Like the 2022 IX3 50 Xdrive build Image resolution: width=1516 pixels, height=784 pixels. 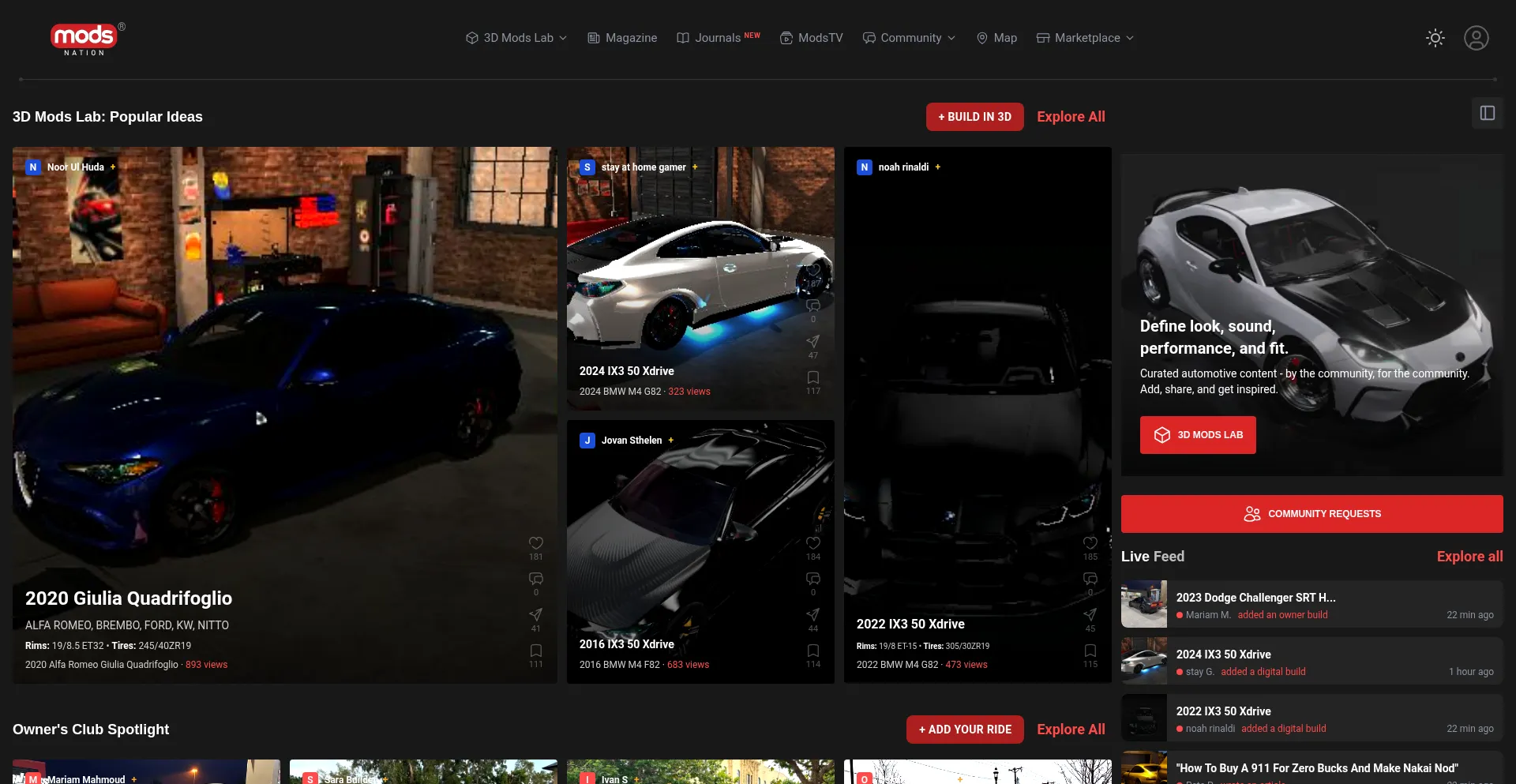[x=1090, y=543]
